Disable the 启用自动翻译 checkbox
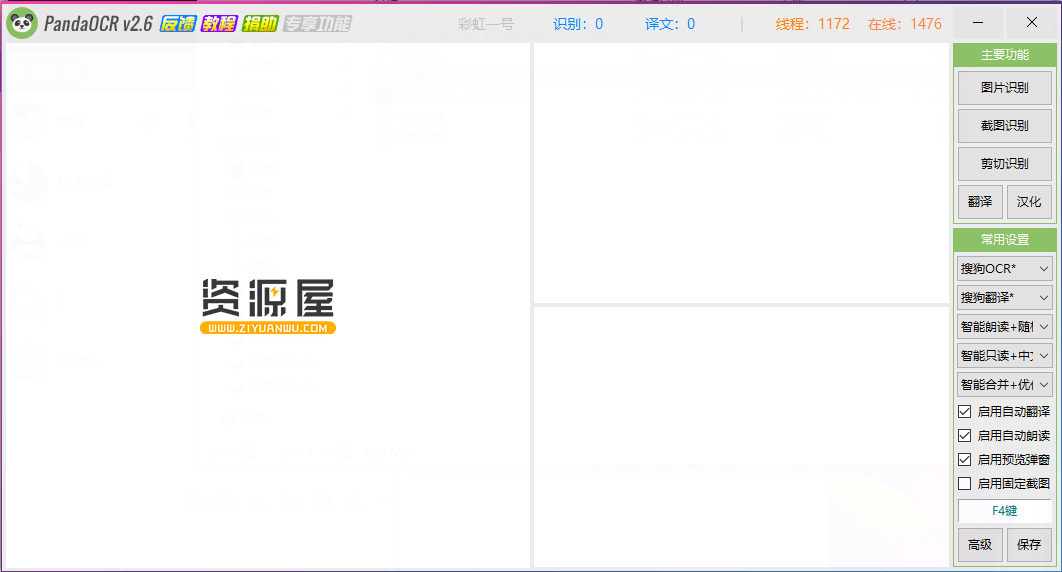This screenshot has height=572, width=1062. click(x=965, y=412)
